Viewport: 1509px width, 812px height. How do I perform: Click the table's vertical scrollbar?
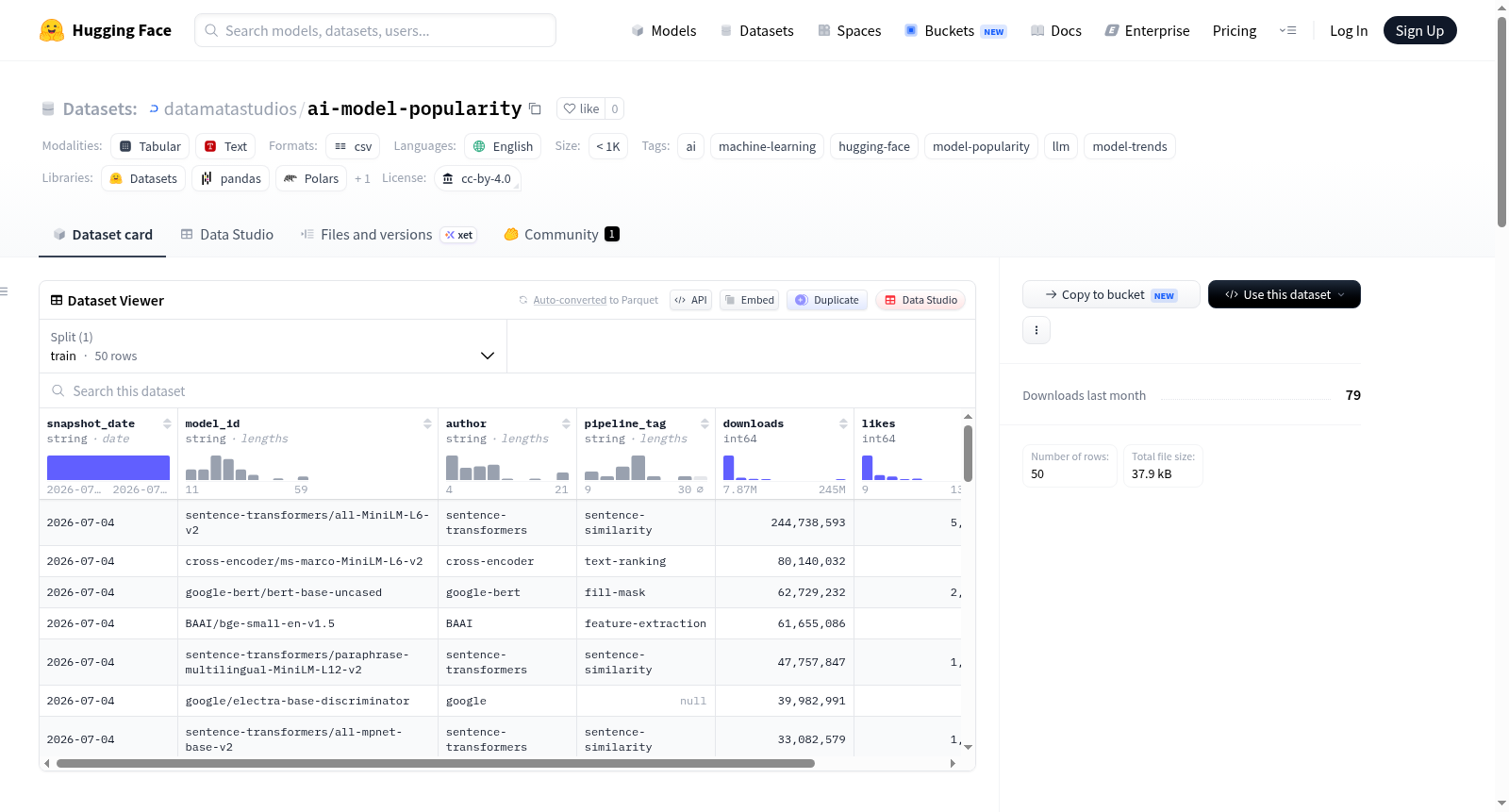point(968,453)
